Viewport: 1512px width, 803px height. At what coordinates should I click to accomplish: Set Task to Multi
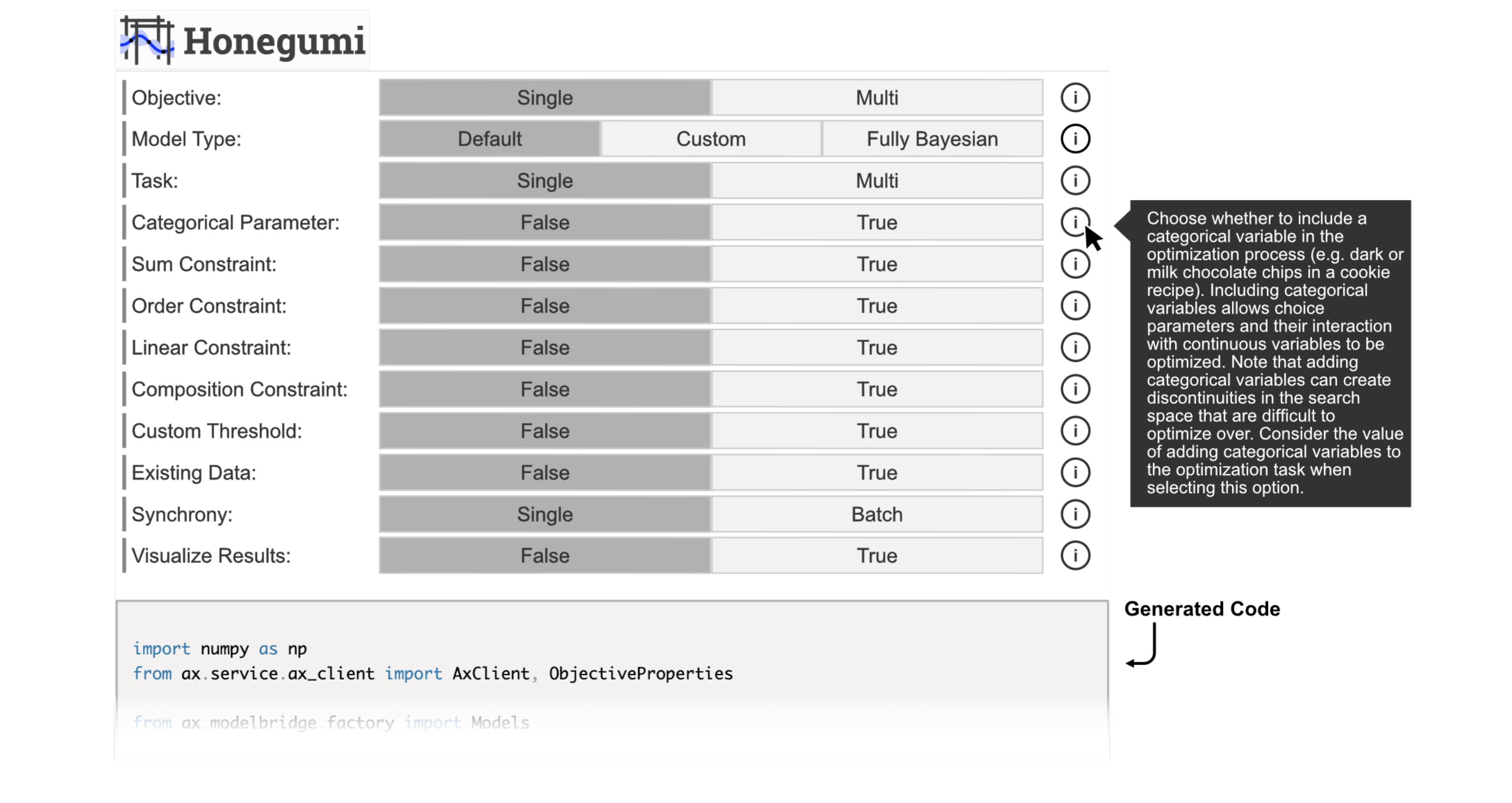point(877,181)
